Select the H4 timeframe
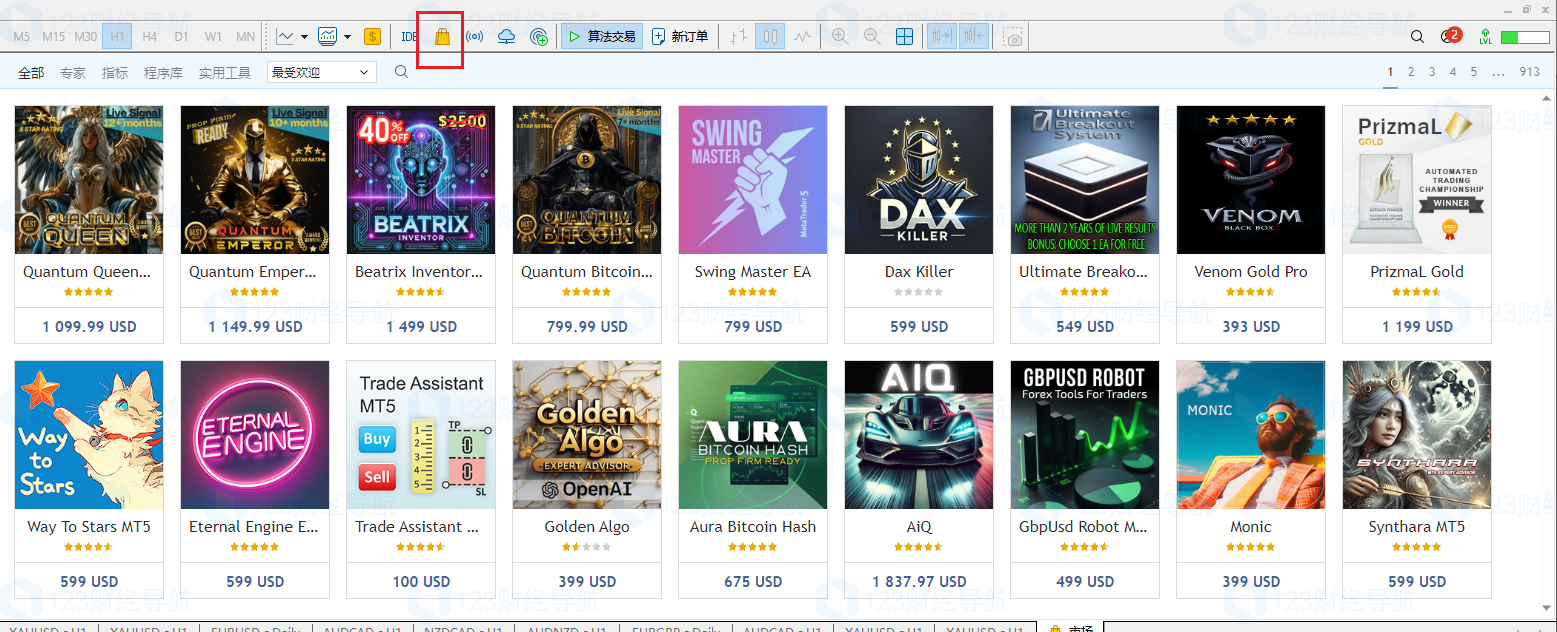The height and width of the screenshot is (632, 1557). (150, 37)
